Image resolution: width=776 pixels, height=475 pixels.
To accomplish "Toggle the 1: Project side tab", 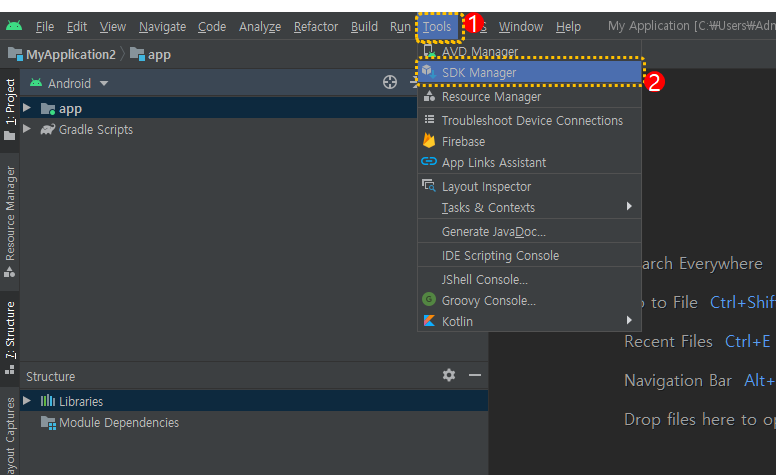I will [x=10, y=109].
